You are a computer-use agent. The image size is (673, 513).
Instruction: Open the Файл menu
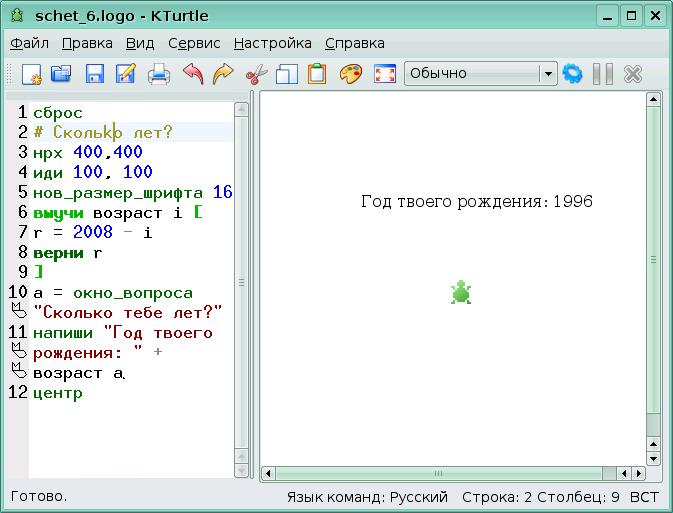pos(29,43)
